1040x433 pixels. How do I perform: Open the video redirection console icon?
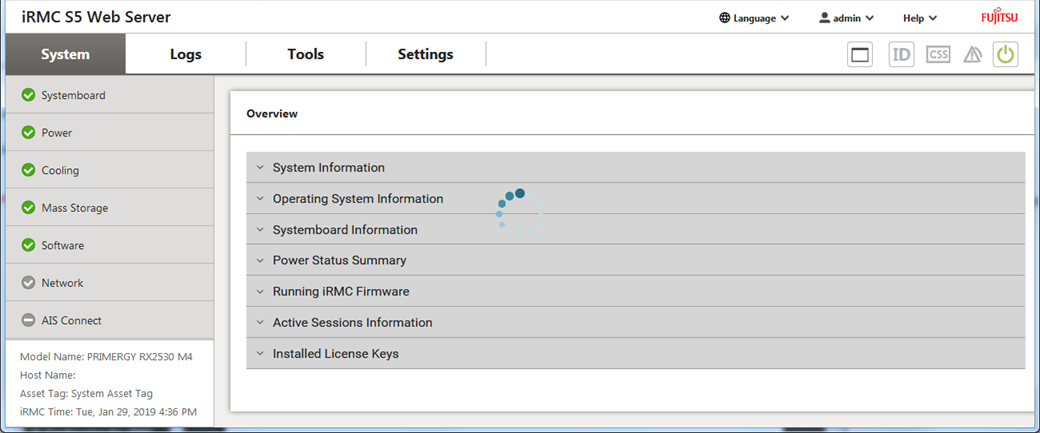click(860, 55)
